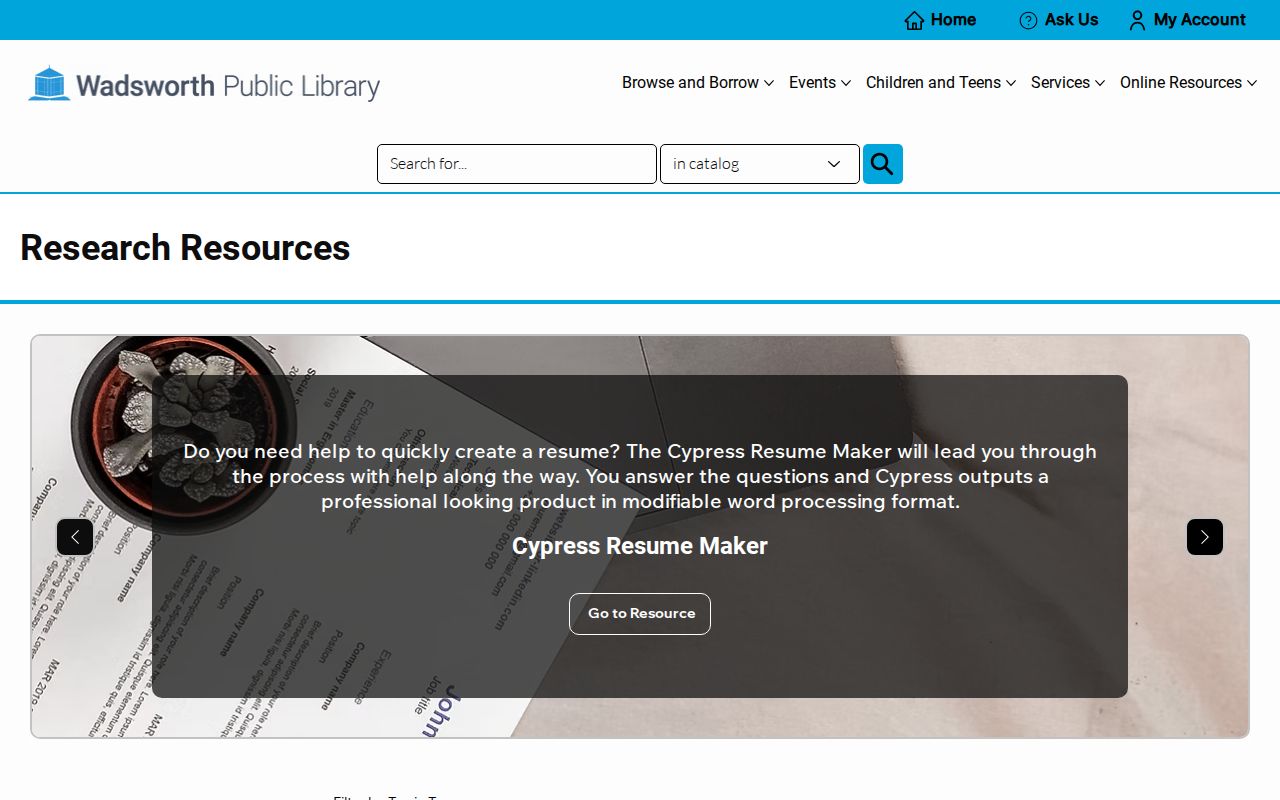The width and height of the screenshot is (1280, 800).
Task: Click the Ask Us question mark icon
Action: coord(1028,20)
